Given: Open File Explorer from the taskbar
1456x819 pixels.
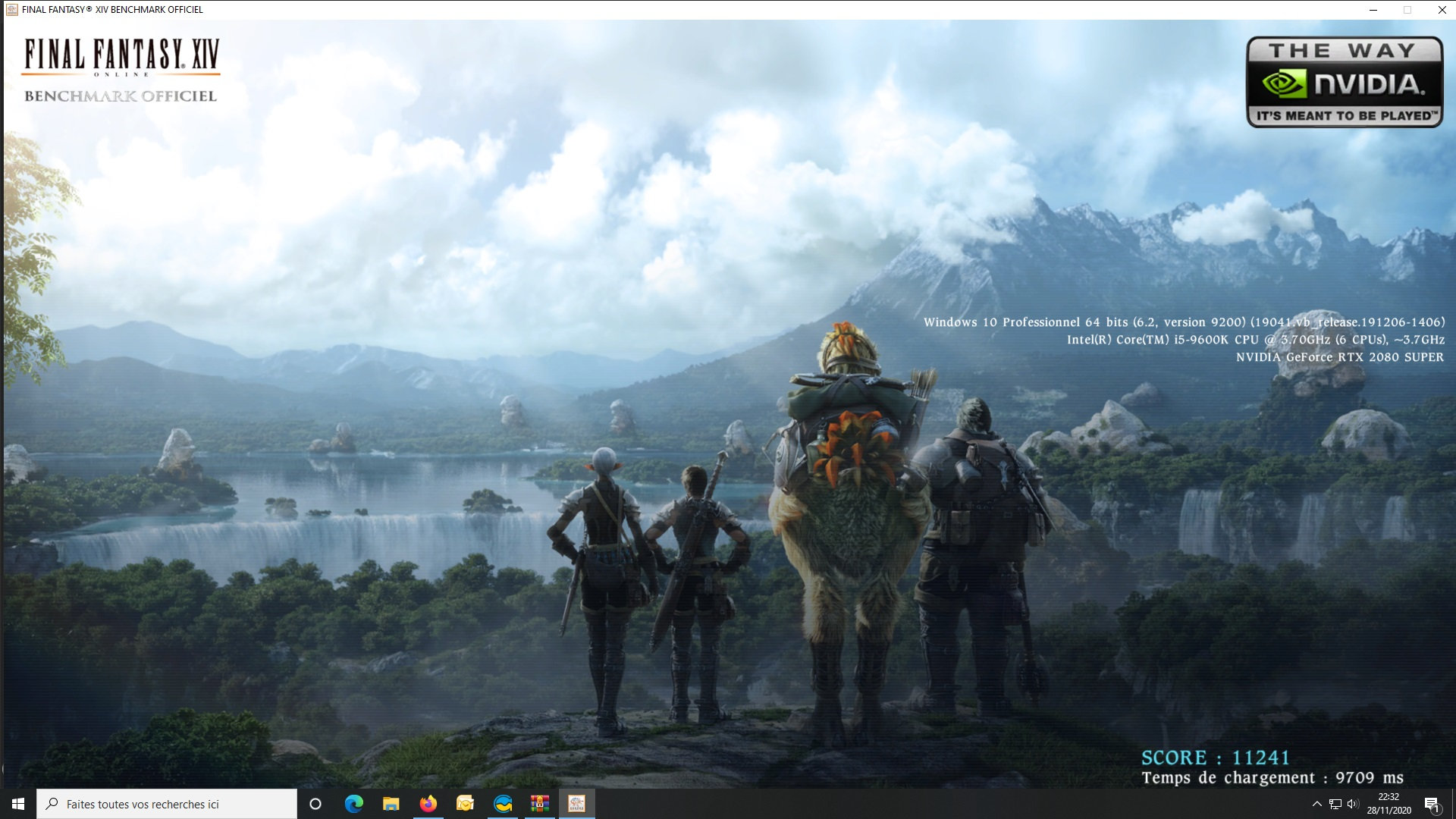Looking at the screenshot, I should point(391,804).
